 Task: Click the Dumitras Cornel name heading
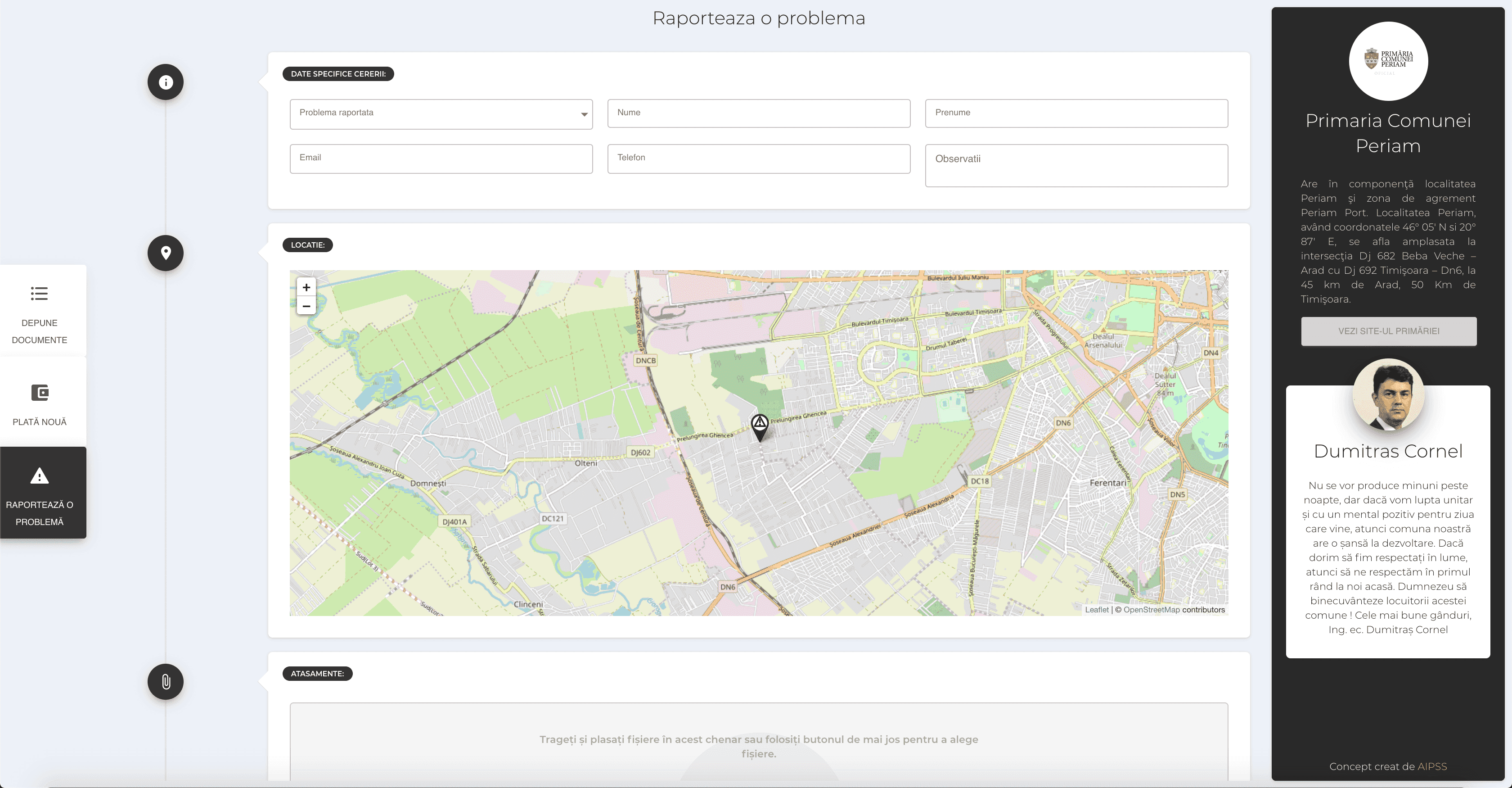(1388, 451)
